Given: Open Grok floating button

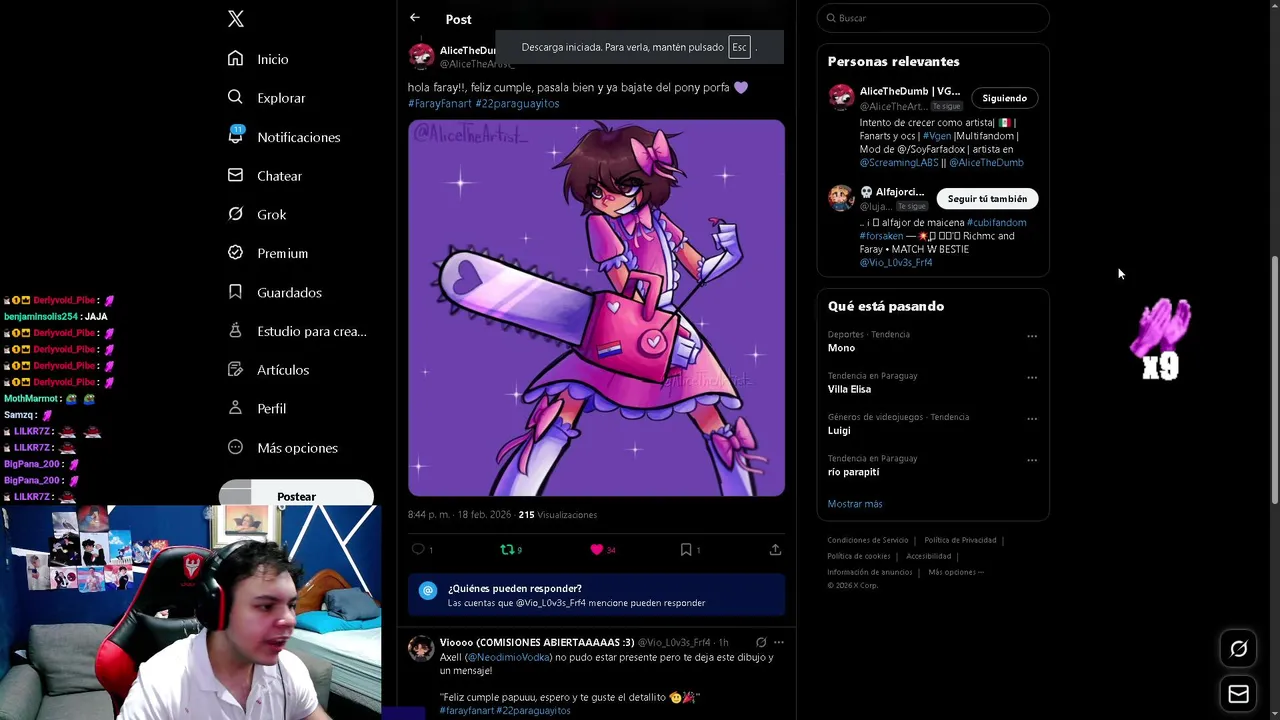Looking at the screenshot, I should 1238,649.
